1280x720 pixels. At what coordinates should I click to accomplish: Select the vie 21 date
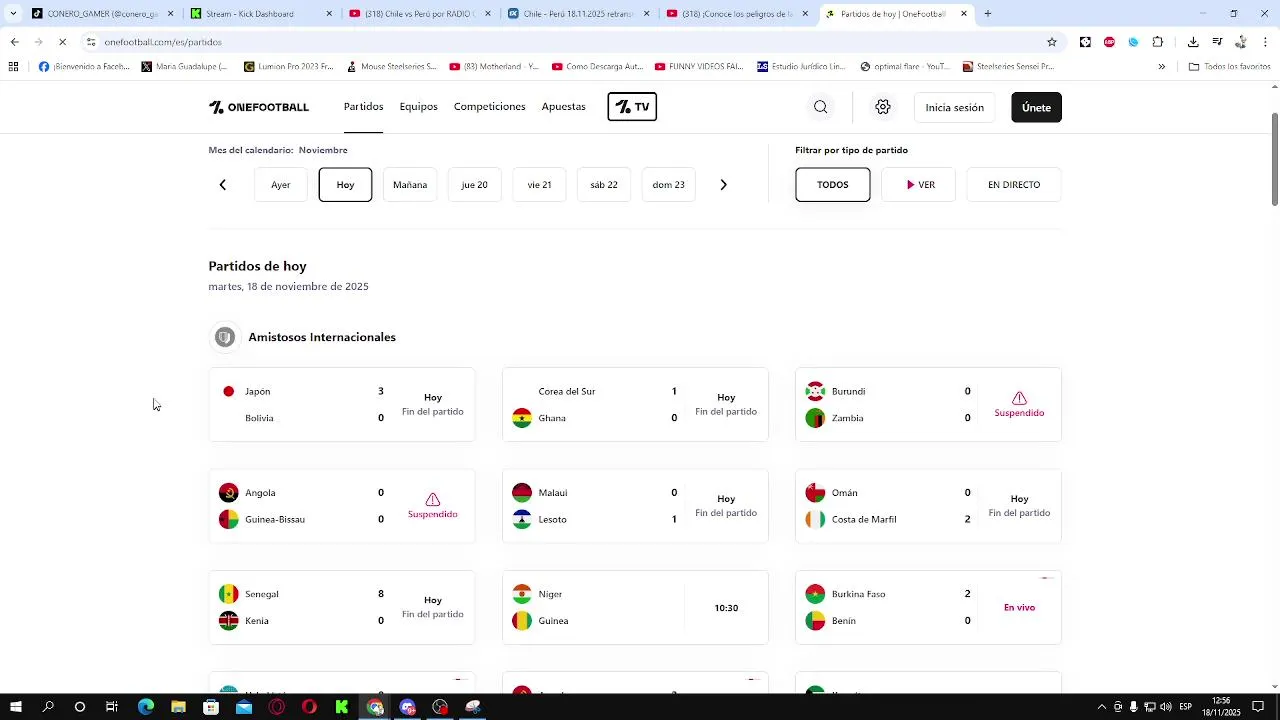click(x=540, y=185)
